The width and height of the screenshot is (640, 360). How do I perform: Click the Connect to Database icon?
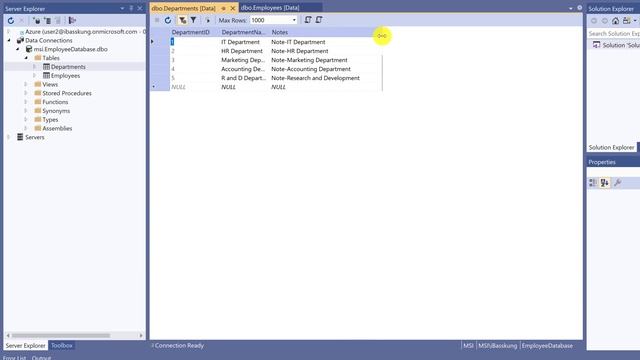[x=37, y=20]
